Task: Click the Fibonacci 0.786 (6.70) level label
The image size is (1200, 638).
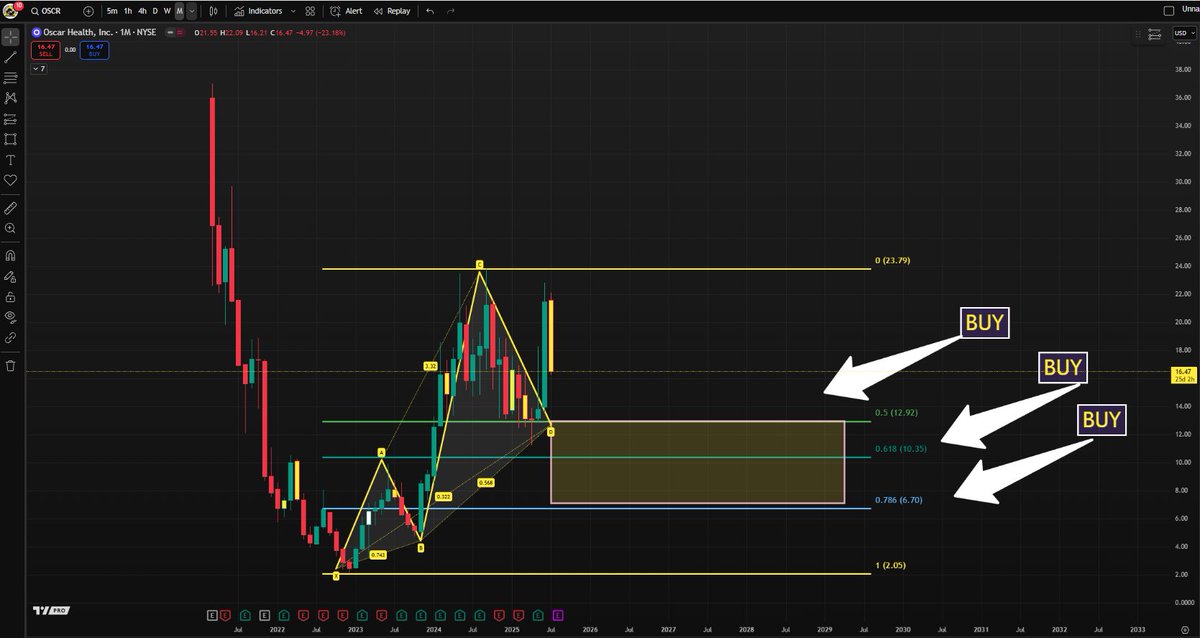Action: click(898, 498)
